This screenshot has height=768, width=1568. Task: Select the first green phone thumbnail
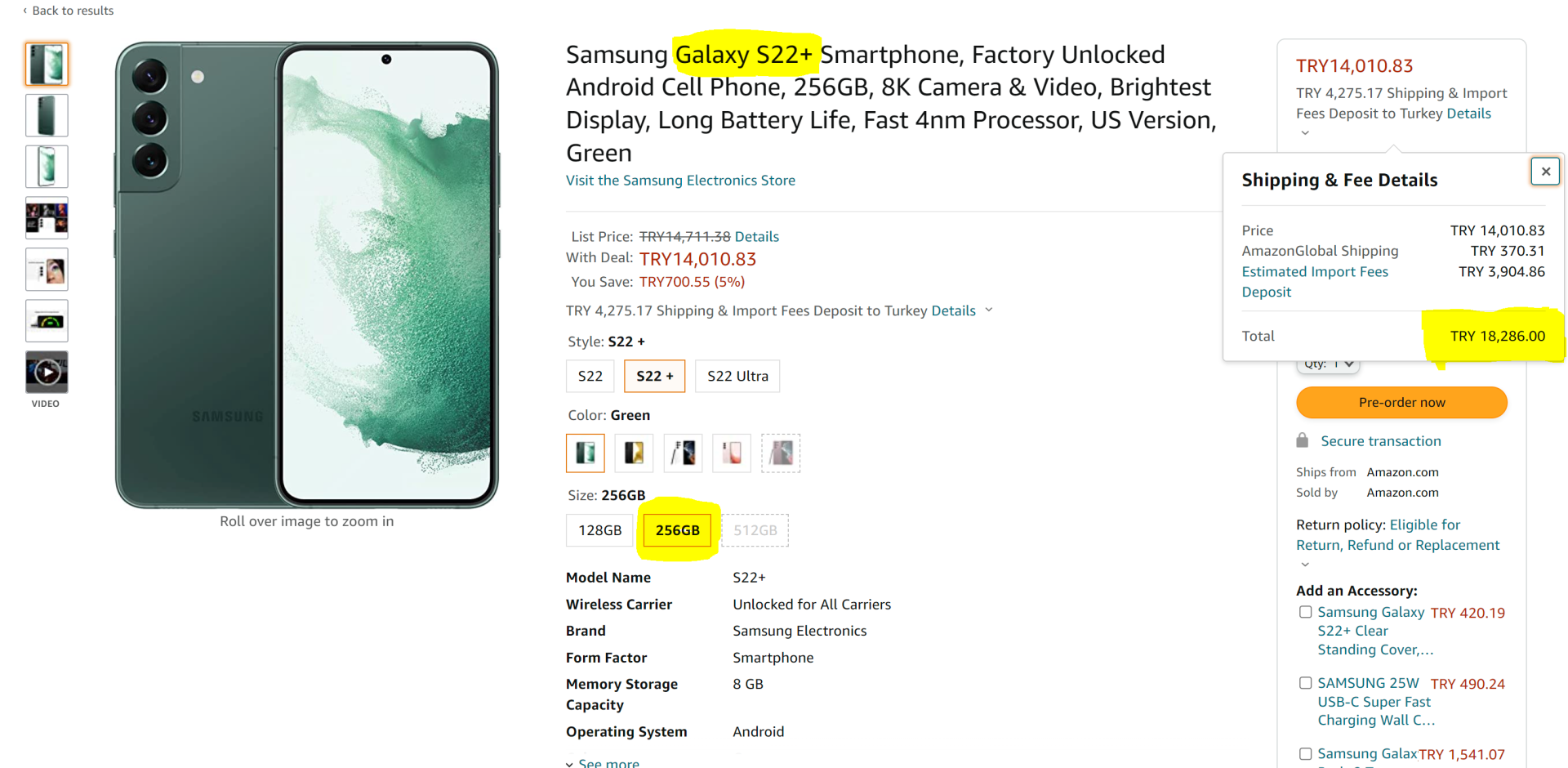[x=47, y=64]
